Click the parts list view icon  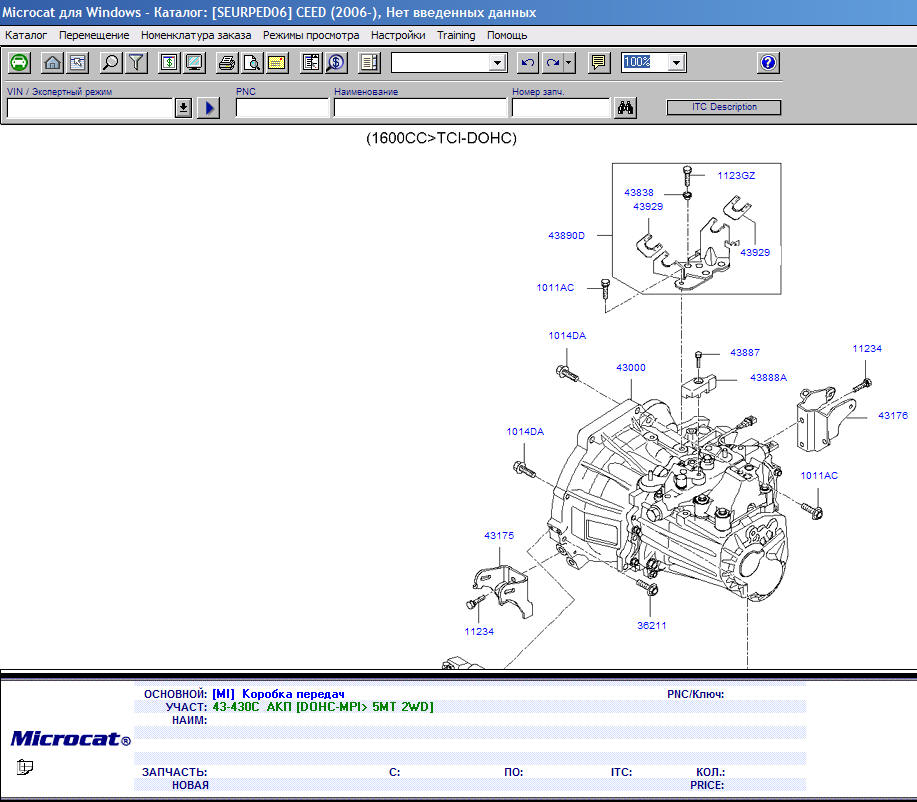370,63
